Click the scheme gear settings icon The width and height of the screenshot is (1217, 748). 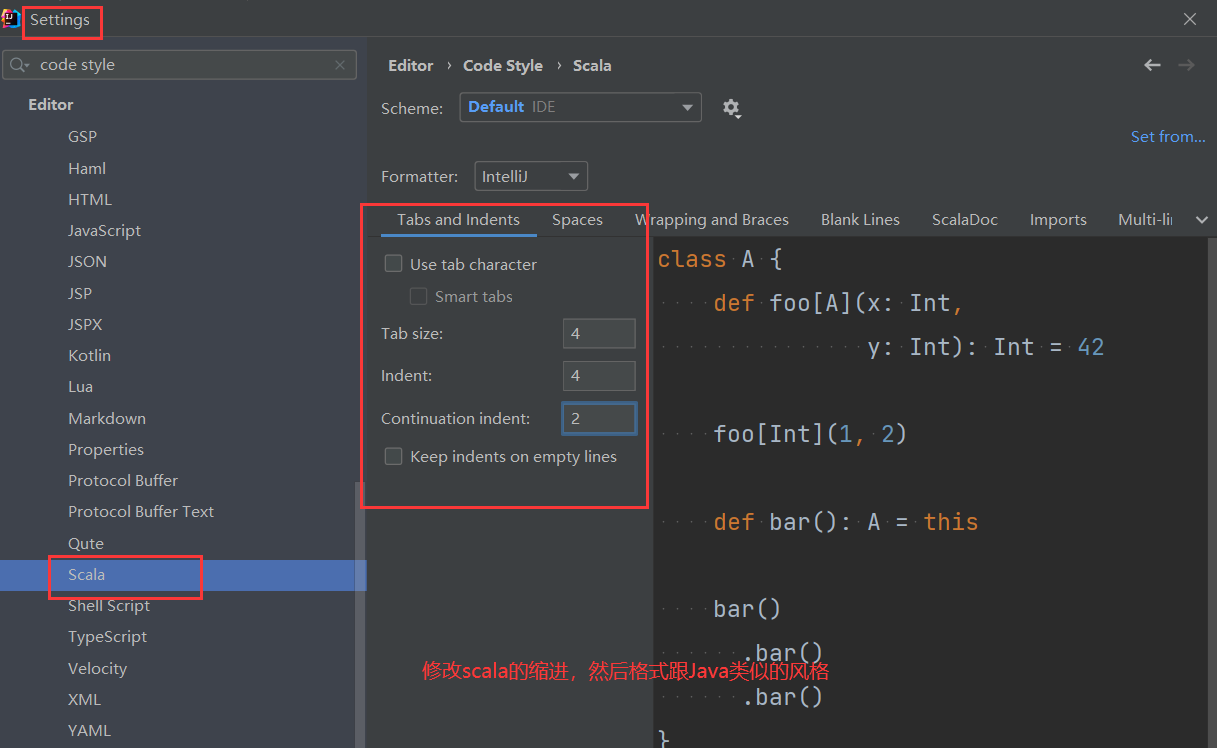732,108
